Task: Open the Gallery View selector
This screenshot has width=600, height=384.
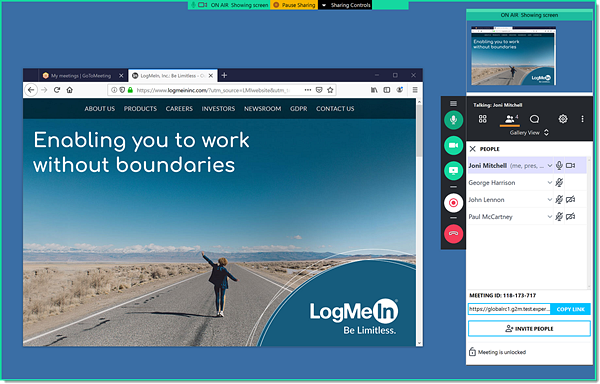Action: [529, 133]
